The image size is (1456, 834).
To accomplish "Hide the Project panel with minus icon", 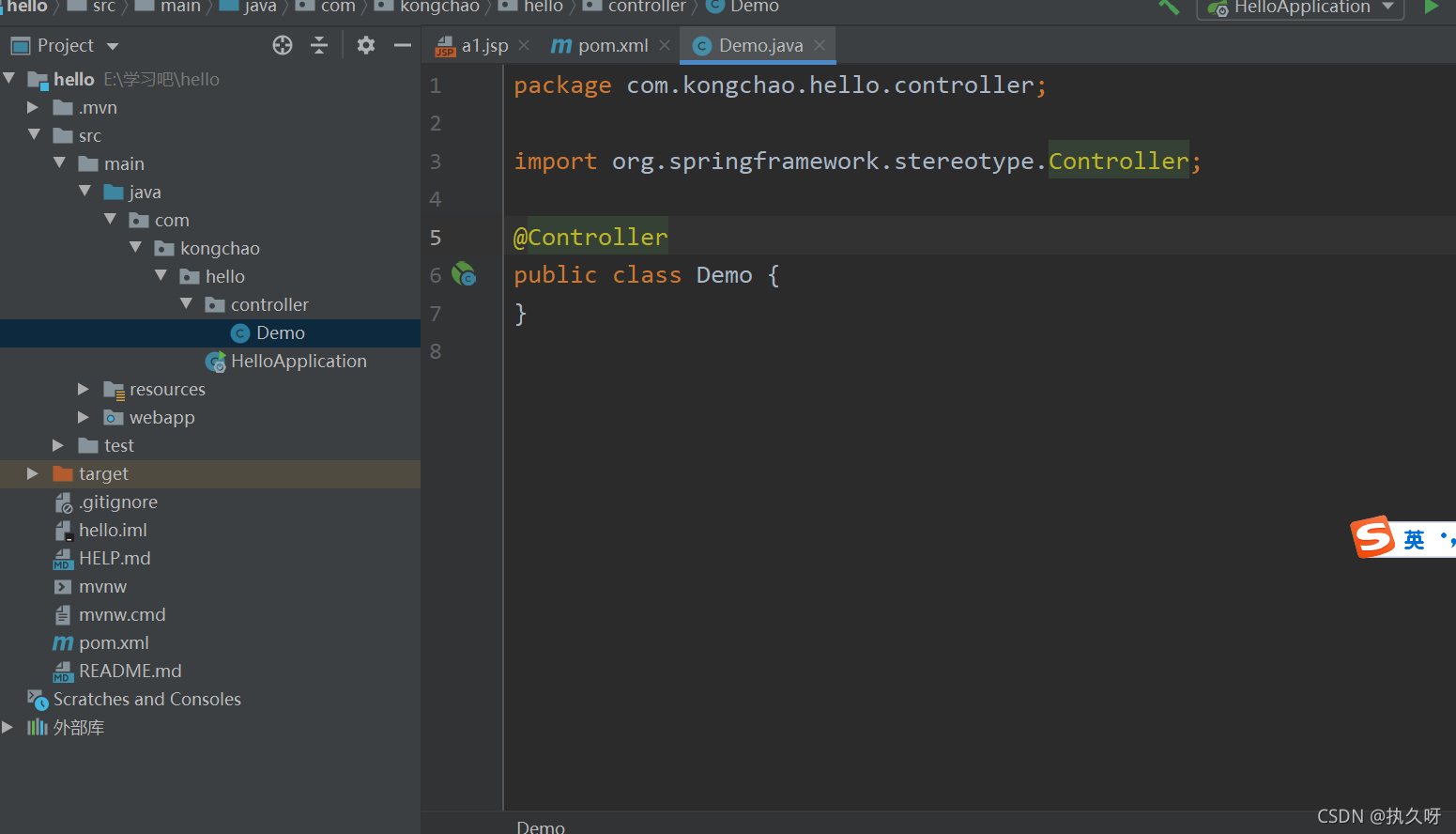I will point(403,45).
